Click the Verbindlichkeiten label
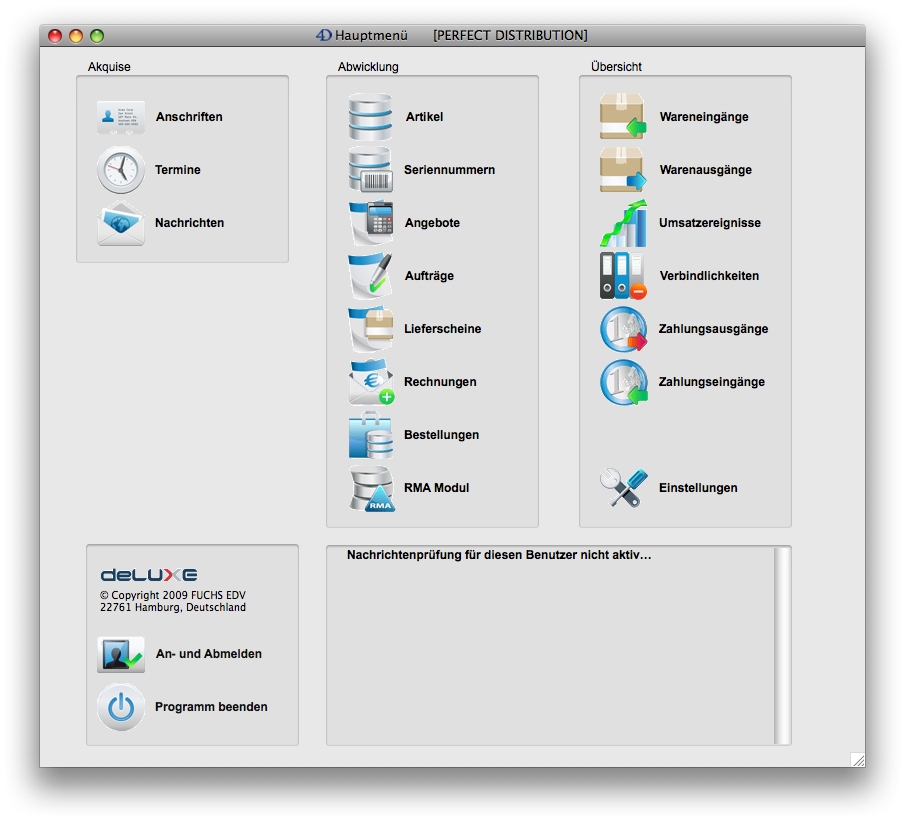 pos(708,276)
